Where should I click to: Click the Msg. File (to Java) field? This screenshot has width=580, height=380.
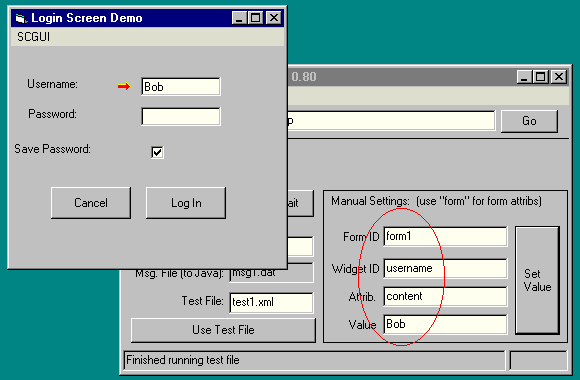click(271, 276)
